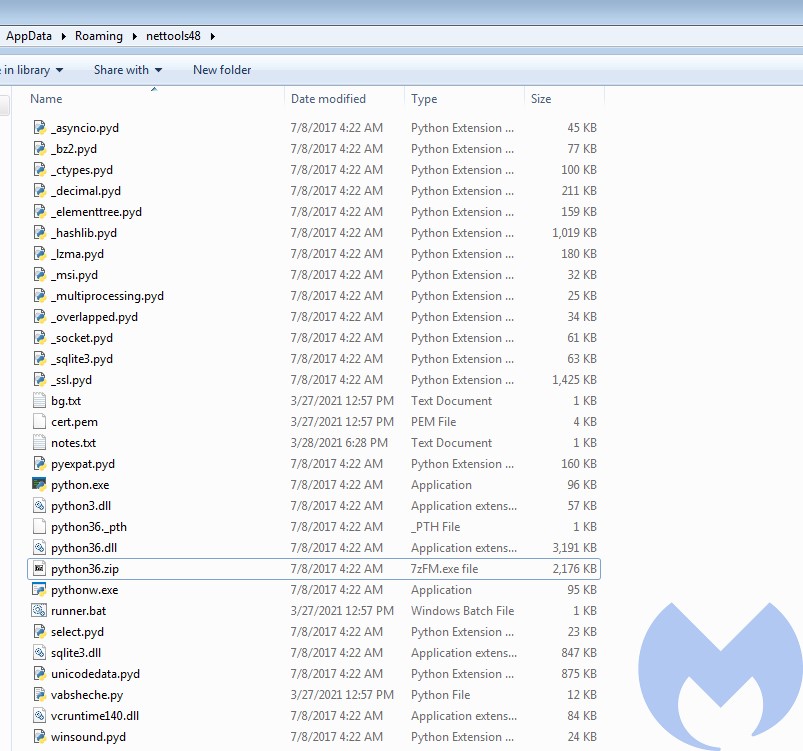Sort files by the Size column
This screenshot has width=803, height=751.
coord(541,99)
